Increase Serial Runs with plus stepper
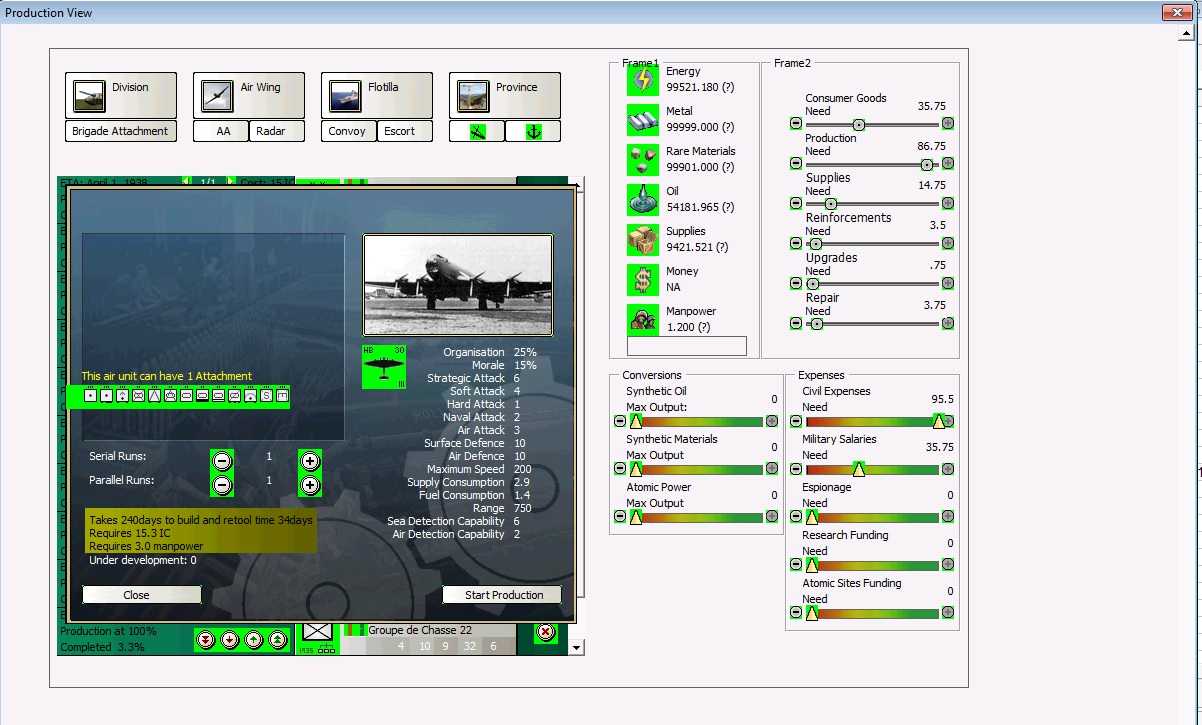Image resolution: width=1202 pixels, height=725 pixels. [x=309, y=461]
